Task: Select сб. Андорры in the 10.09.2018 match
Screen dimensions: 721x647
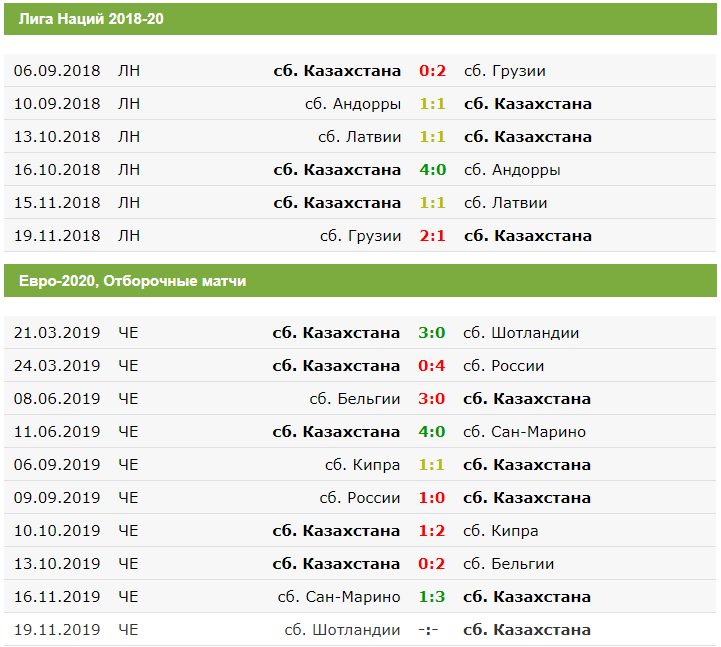Action: pyautogui.click(x=353, y=104)
